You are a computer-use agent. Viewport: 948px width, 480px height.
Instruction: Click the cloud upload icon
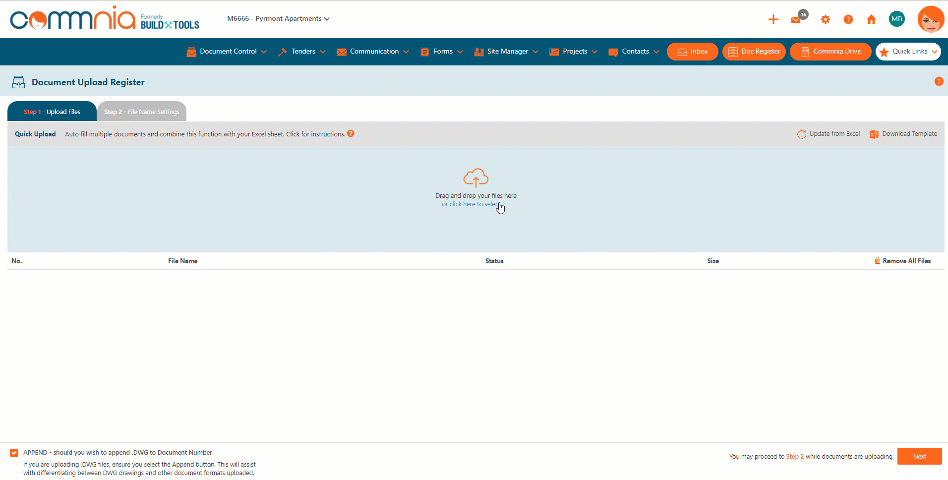pos(476,179)
